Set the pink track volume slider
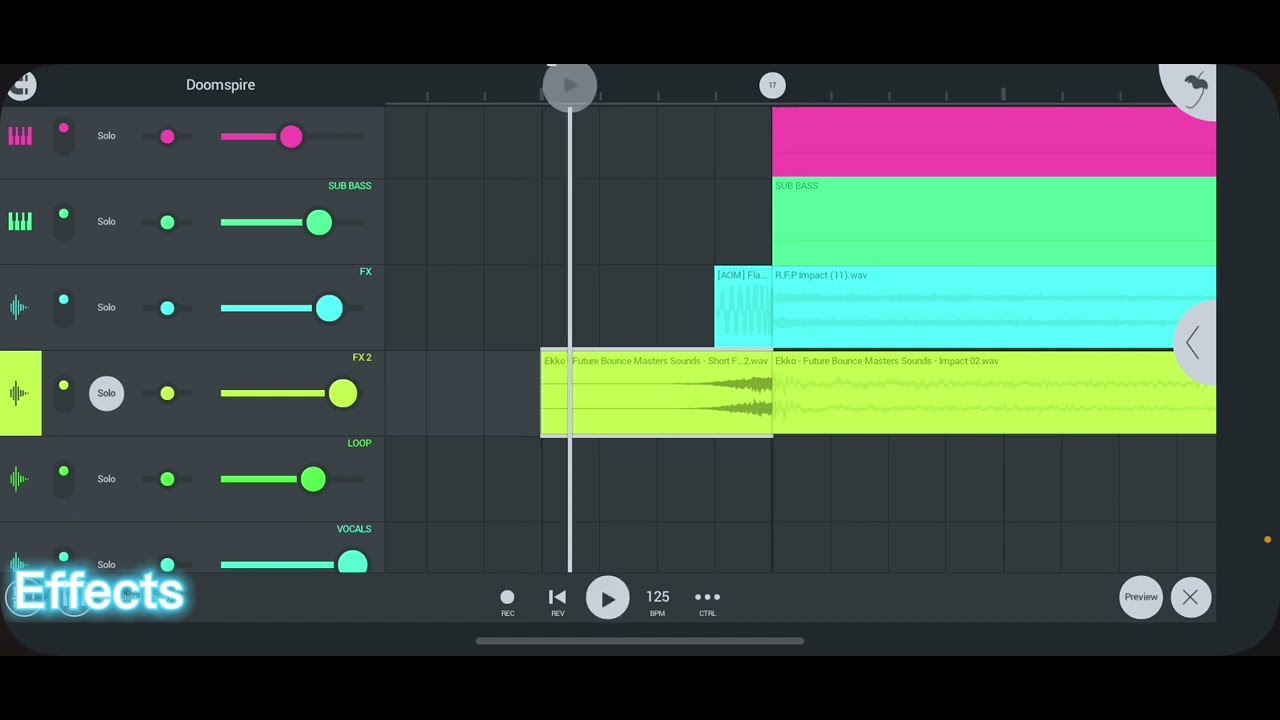This screenshot has width=1280, height=720. pos(292,136)
